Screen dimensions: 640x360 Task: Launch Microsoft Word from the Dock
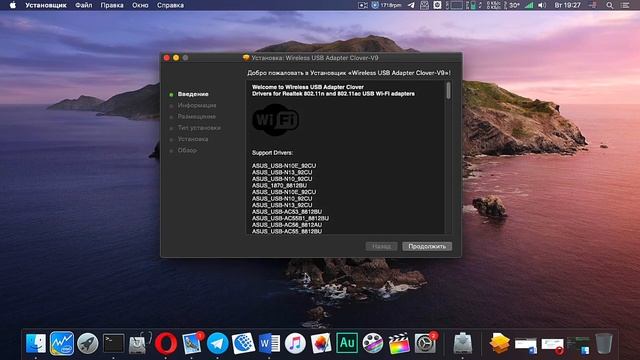pos(269,343)
